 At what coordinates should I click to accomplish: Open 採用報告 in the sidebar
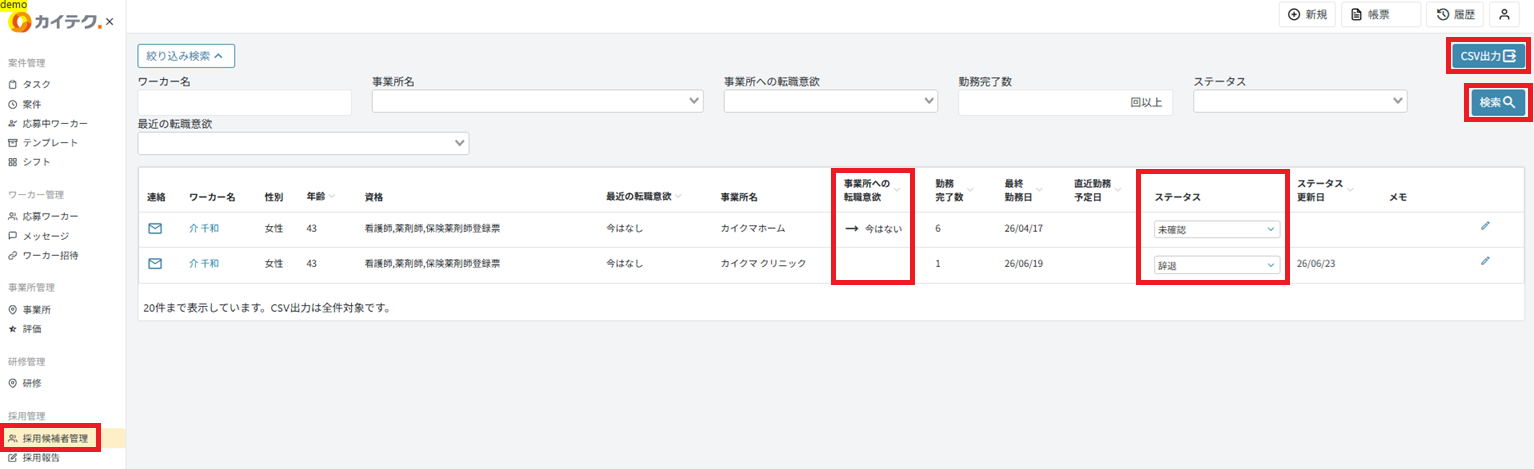coord(40,457)
